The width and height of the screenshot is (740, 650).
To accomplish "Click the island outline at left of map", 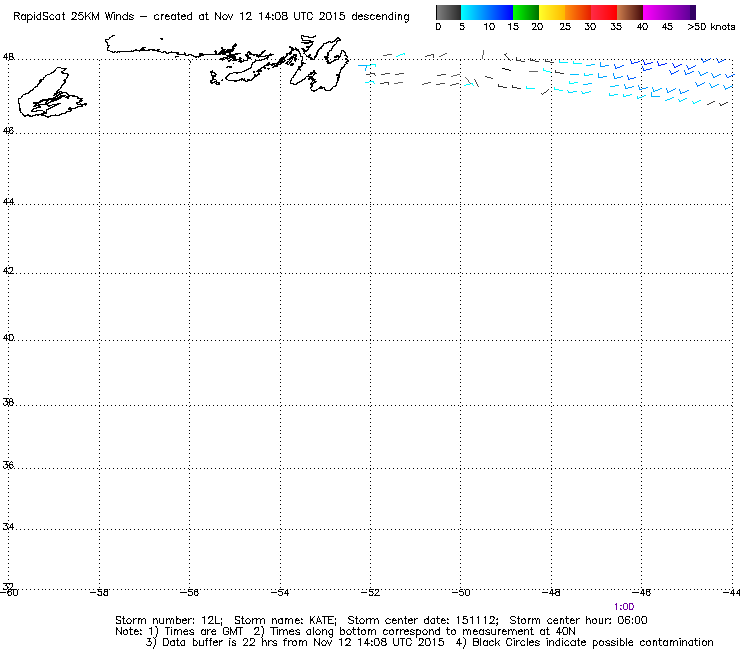I will pyautogui.click(x=51, y=93).
